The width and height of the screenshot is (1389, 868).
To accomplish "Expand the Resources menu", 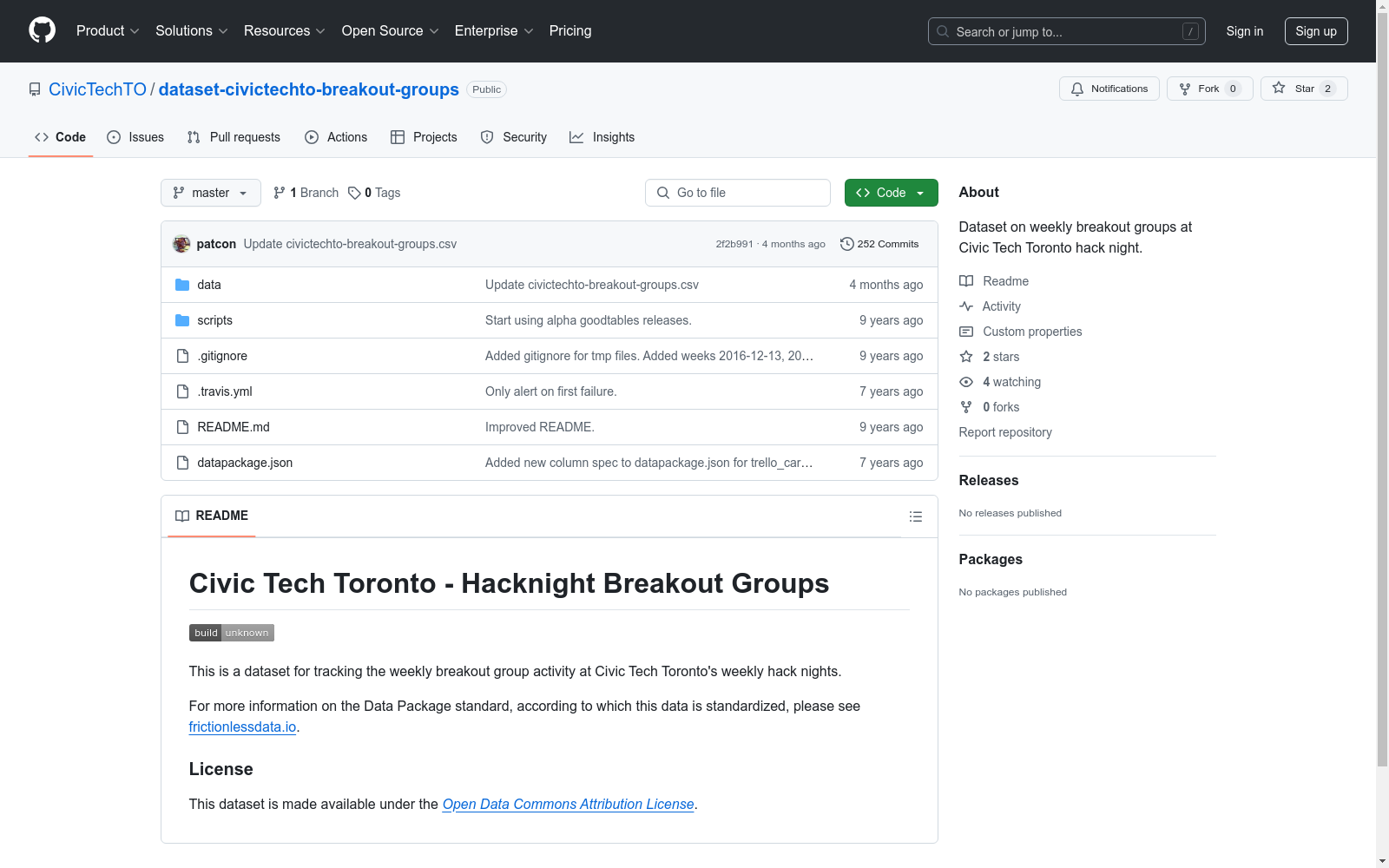I will pyautogui.click(x=285, y=31).
